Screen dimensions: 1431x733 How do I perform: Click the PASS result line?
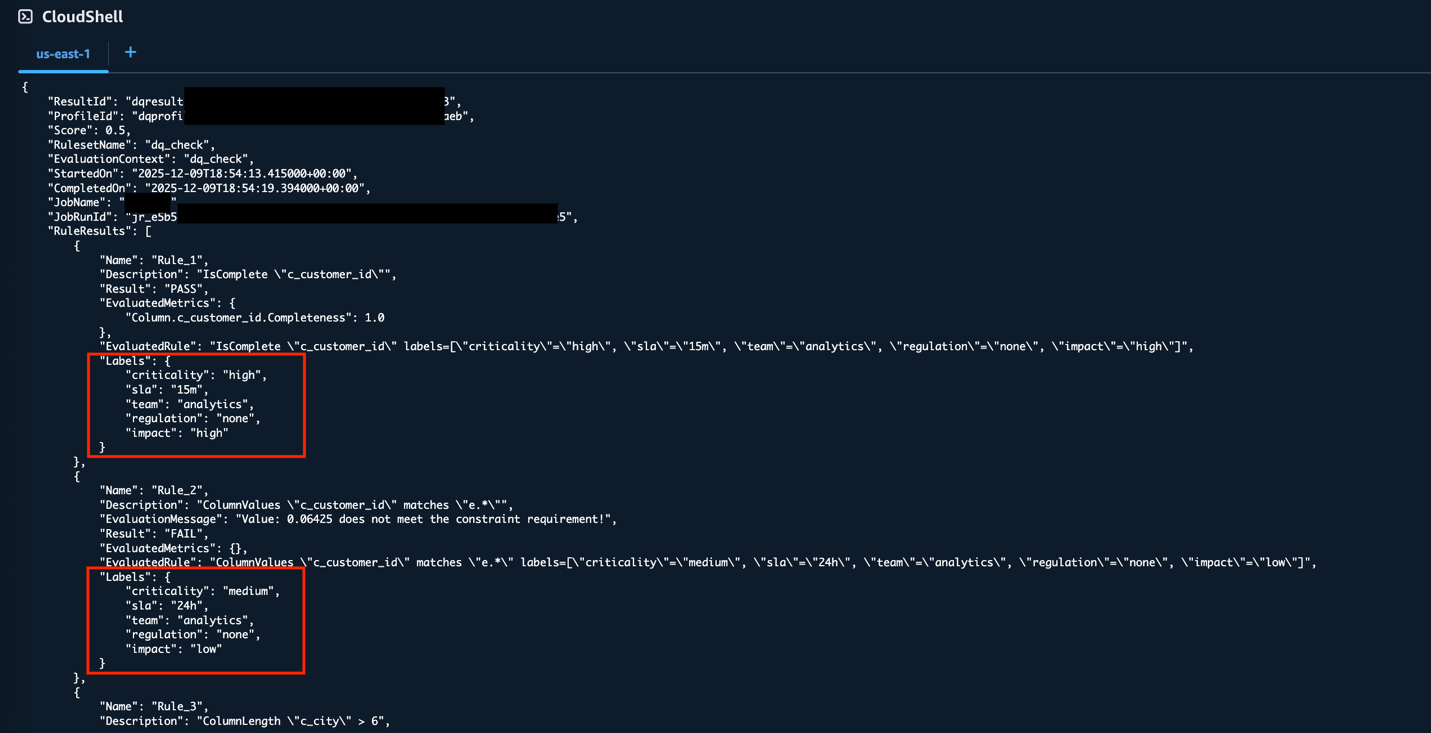pyautogui.click(x=154, y=289)
